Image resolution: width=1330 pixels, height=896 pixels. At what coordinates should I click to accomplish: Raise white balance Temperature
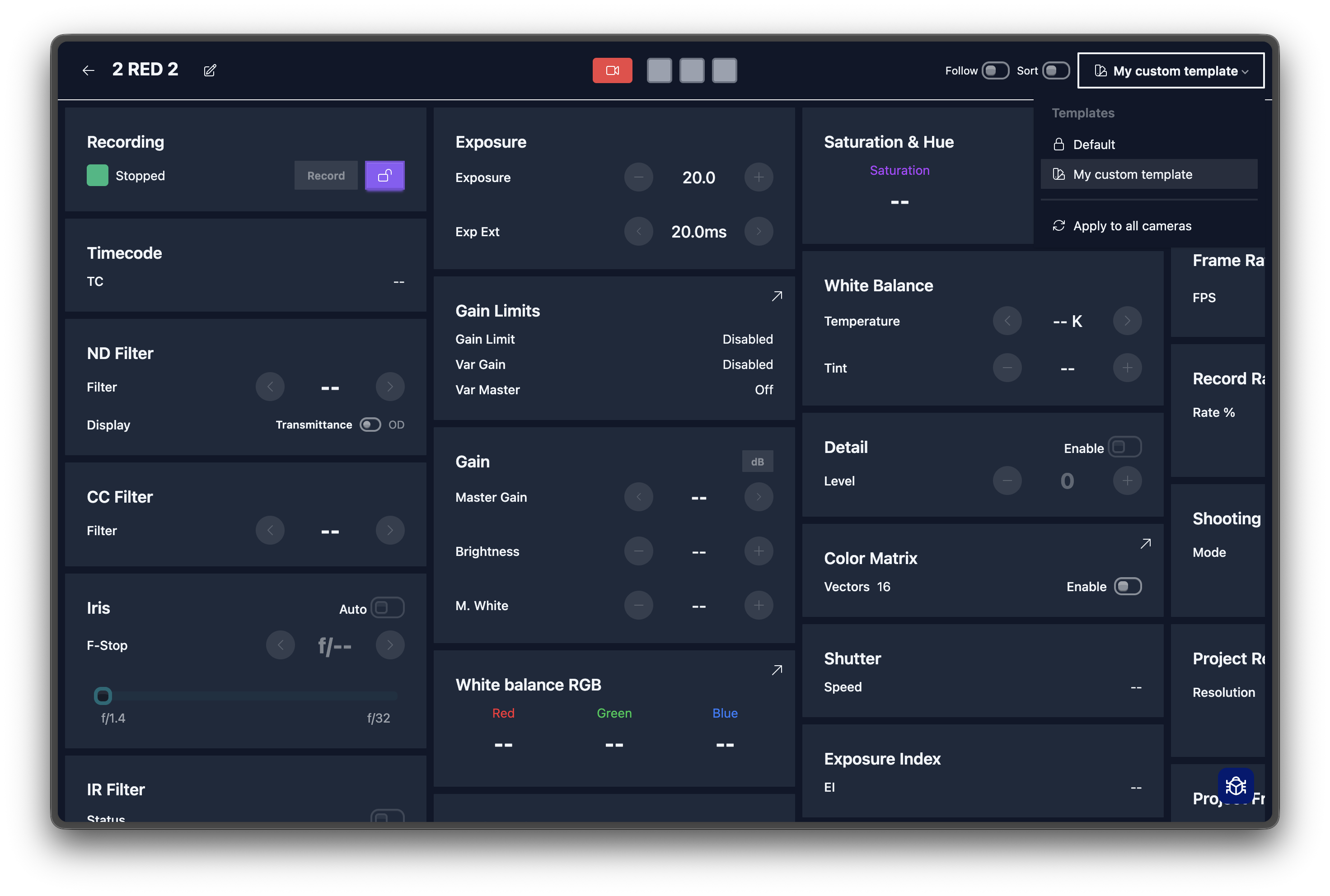[x=1127, y=321]
